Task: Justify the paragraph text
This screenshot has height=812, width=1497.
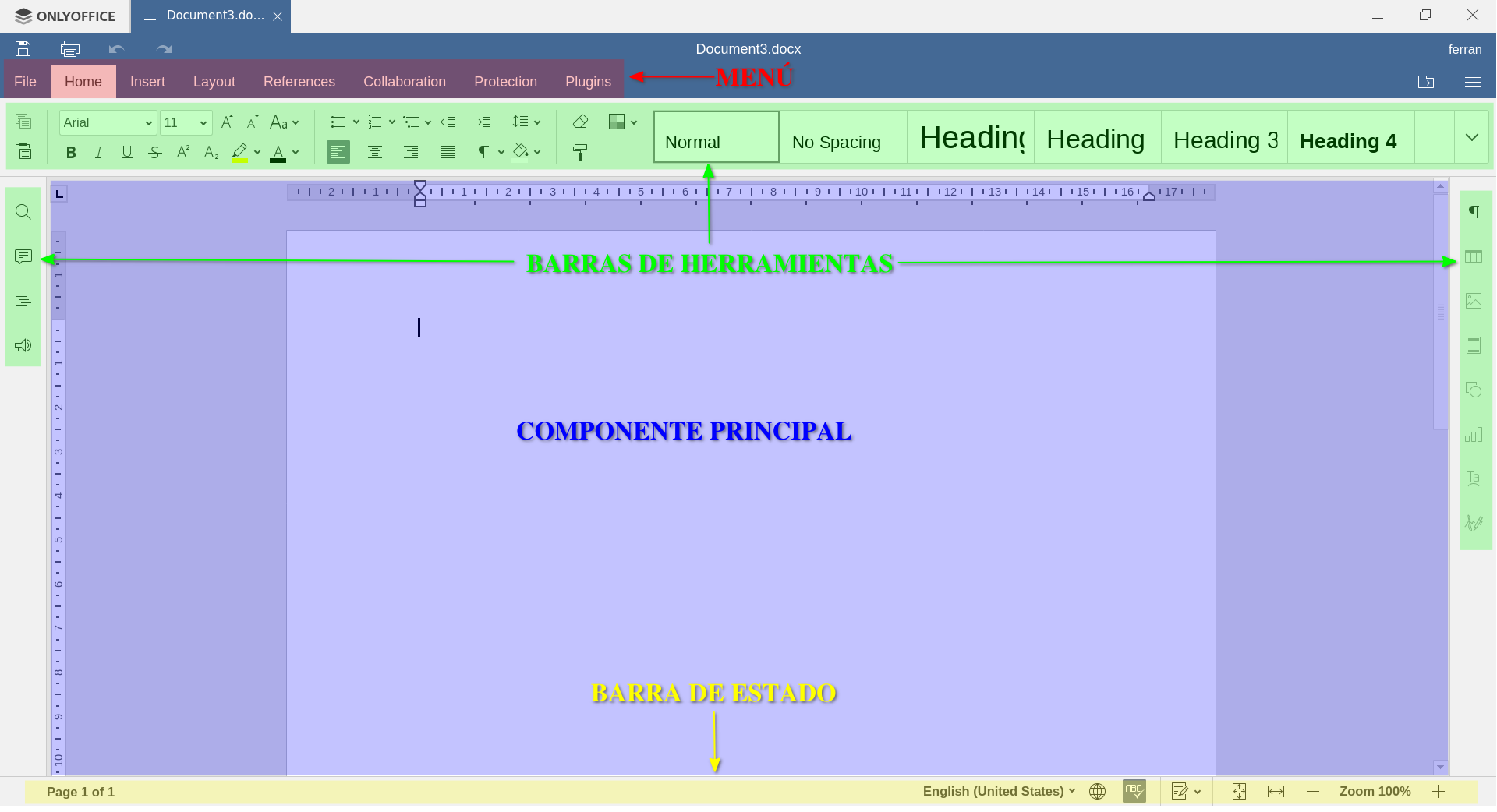Action: 448,152
